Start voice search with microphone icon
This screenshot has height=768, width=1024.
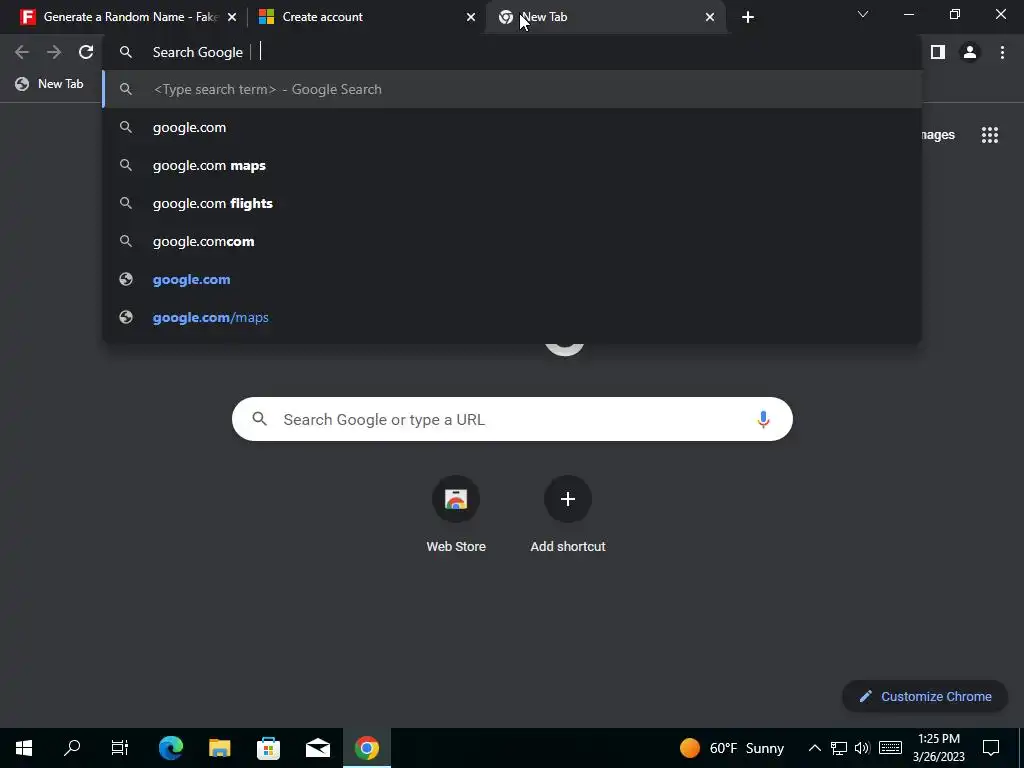coord(763,419)
